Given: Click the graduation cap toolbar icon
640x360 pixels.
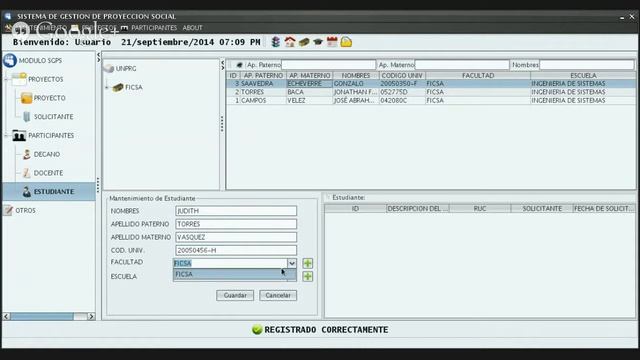Looking at the screenshot, I should coord(318,42).
